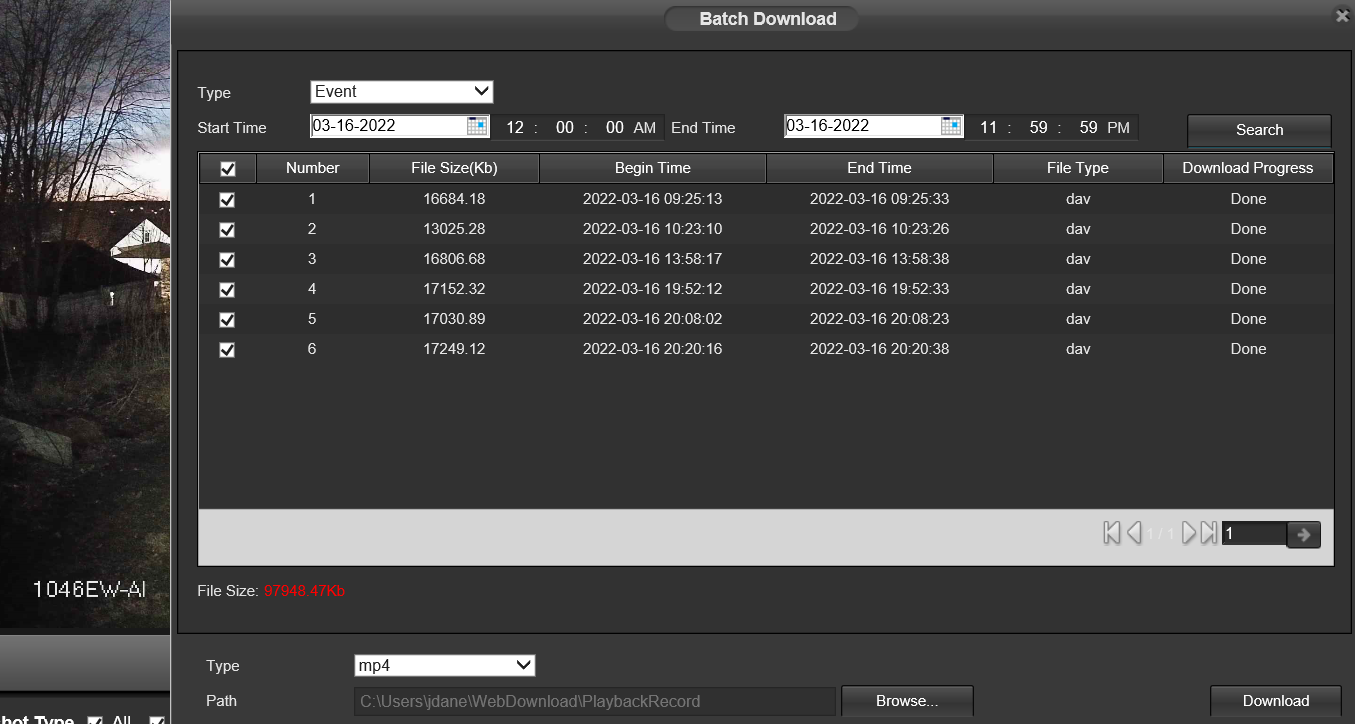This screenshot has width=1355, height=724.
Task: Select begin time 2022-03-16 09:25:13 cell
Action: coord(652,199)
